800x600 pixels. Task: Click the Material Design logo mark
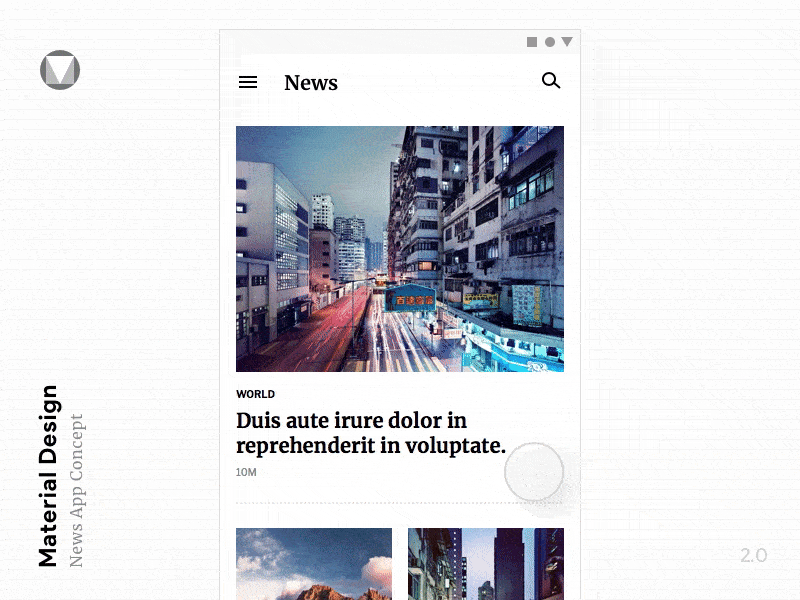[60, 70]
